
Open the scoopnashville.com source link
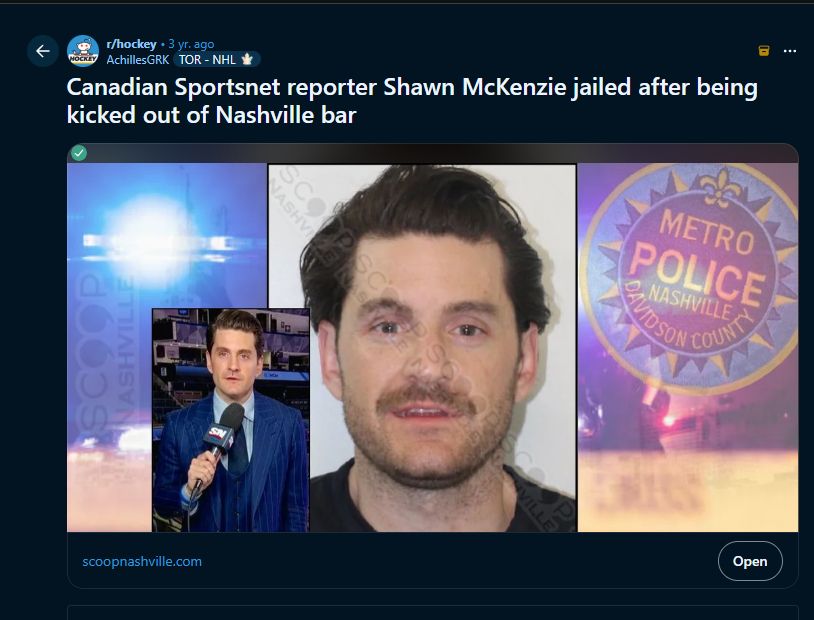coord(142,561)
